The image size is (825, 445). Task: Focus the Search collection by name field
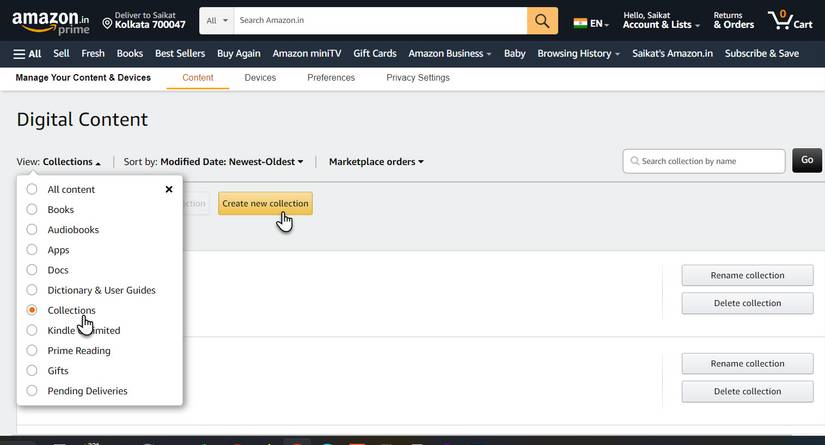point(704,161)
